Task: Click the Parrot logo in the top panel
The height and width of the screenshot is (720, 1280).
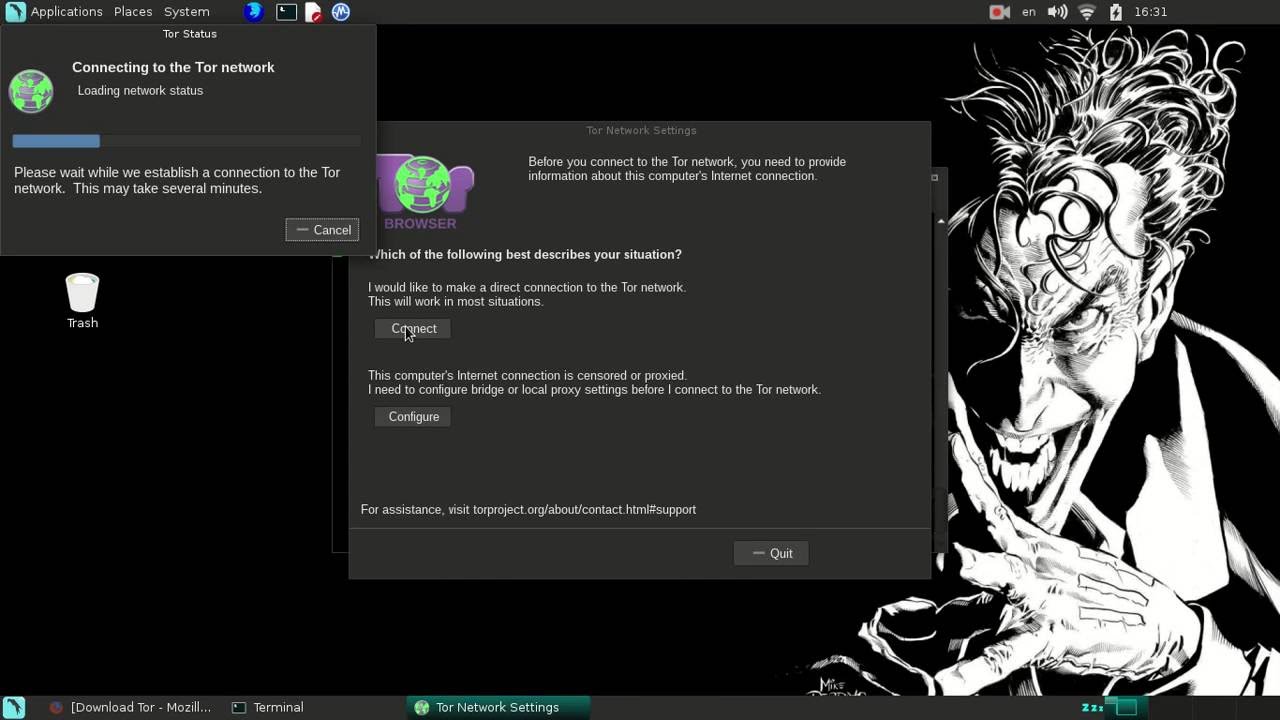Action: click(x=15, y=12)
